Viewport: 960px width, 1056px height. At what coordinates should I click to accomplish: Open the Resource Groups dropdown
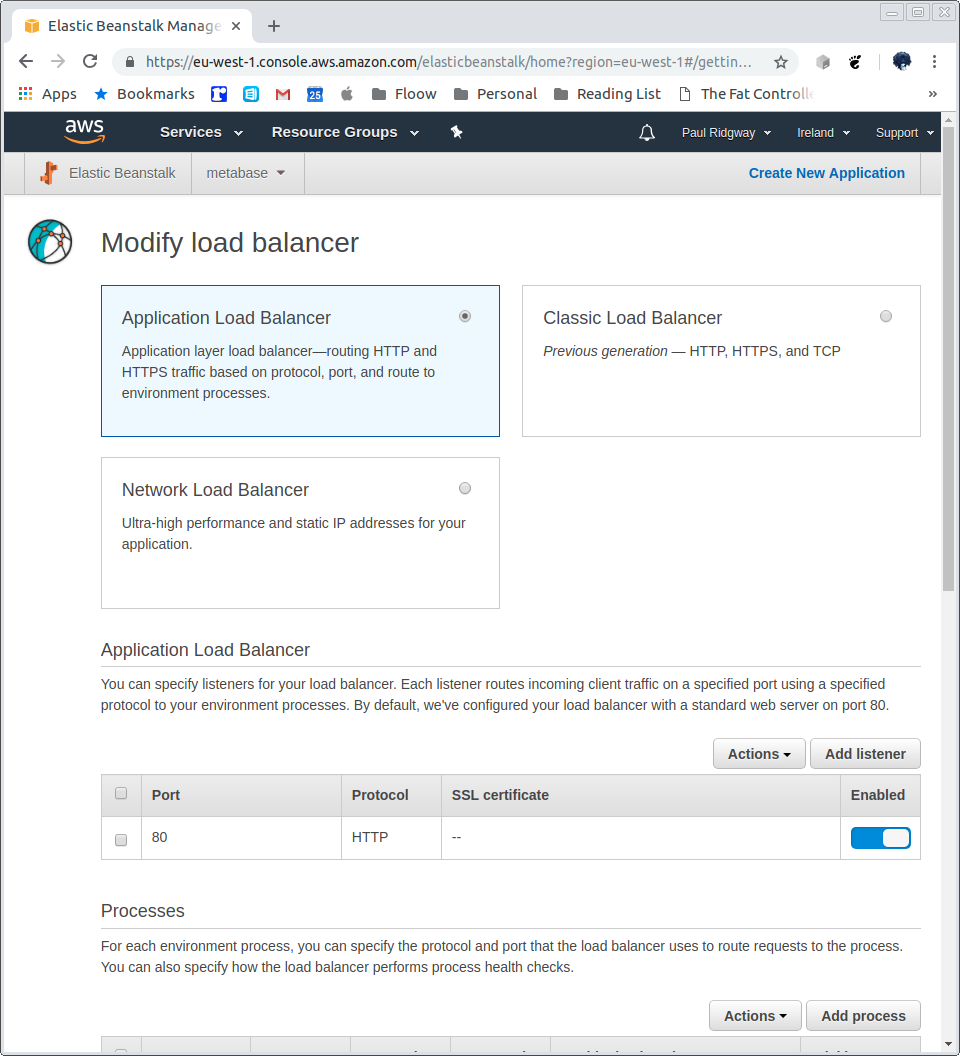point(345,132)
